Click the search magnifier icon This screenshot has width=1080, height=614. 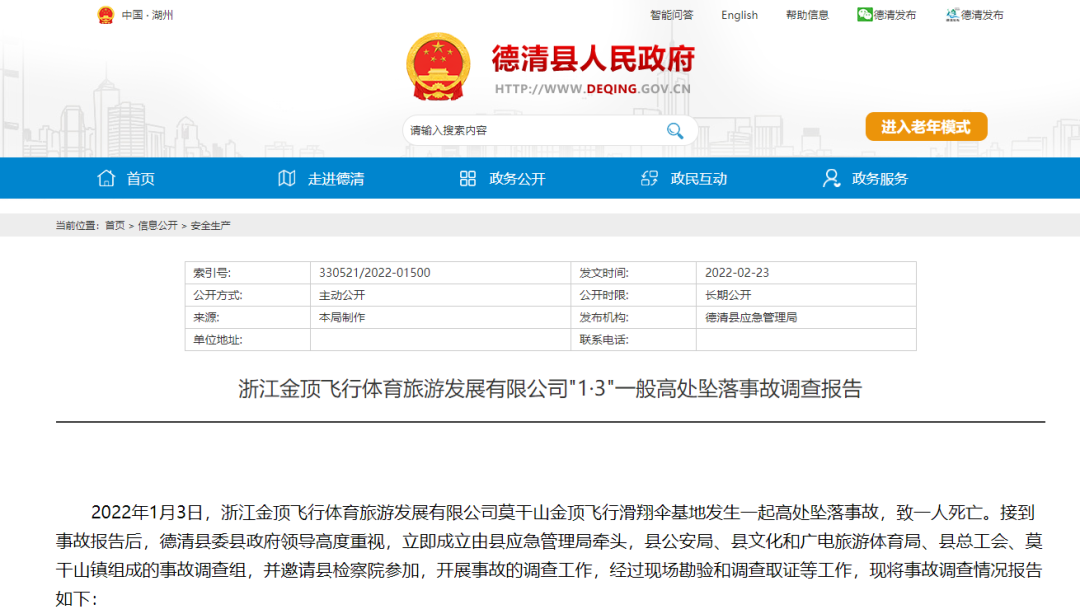click(x=675, y=130)
